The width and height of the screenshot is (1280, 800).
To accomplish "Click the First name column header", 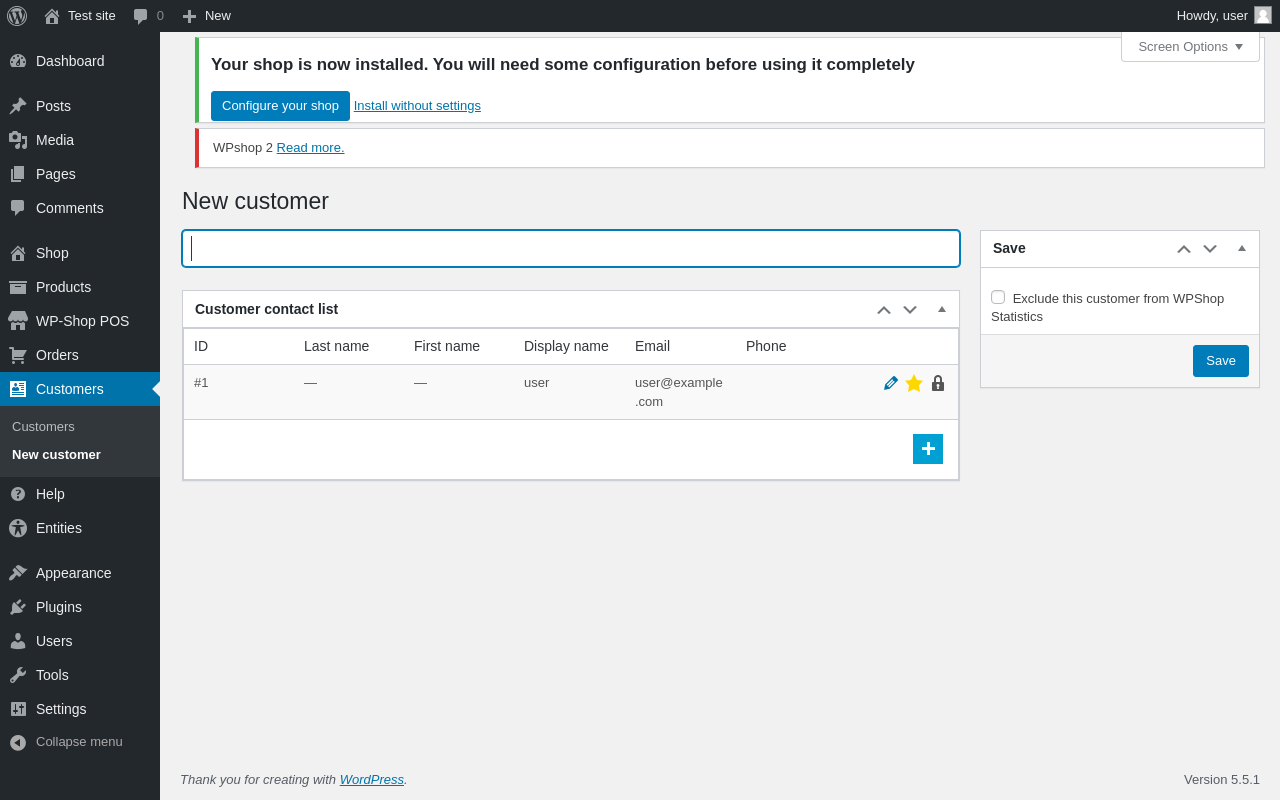I will [447, 346].
